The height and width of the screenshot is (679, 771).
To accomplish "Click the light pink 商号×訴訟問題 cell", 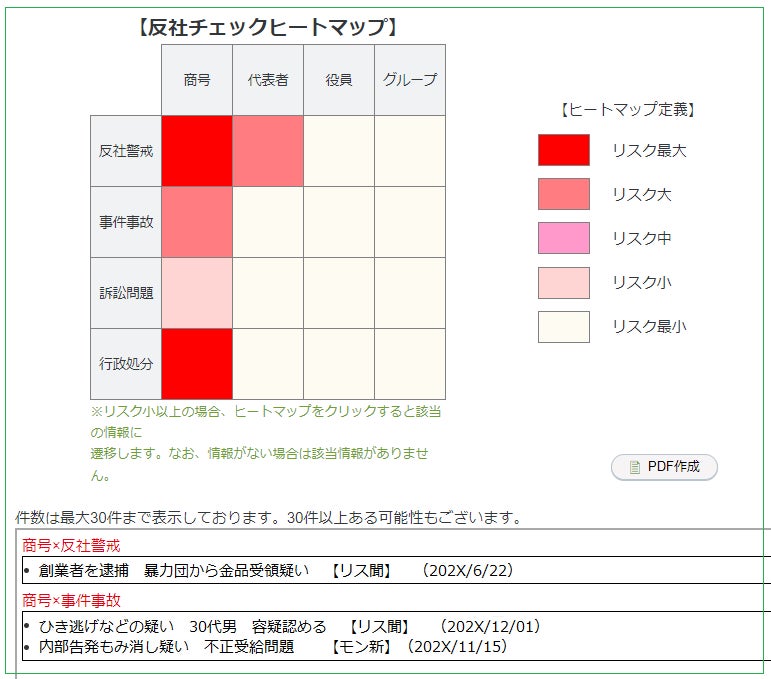I will (197, 293).
